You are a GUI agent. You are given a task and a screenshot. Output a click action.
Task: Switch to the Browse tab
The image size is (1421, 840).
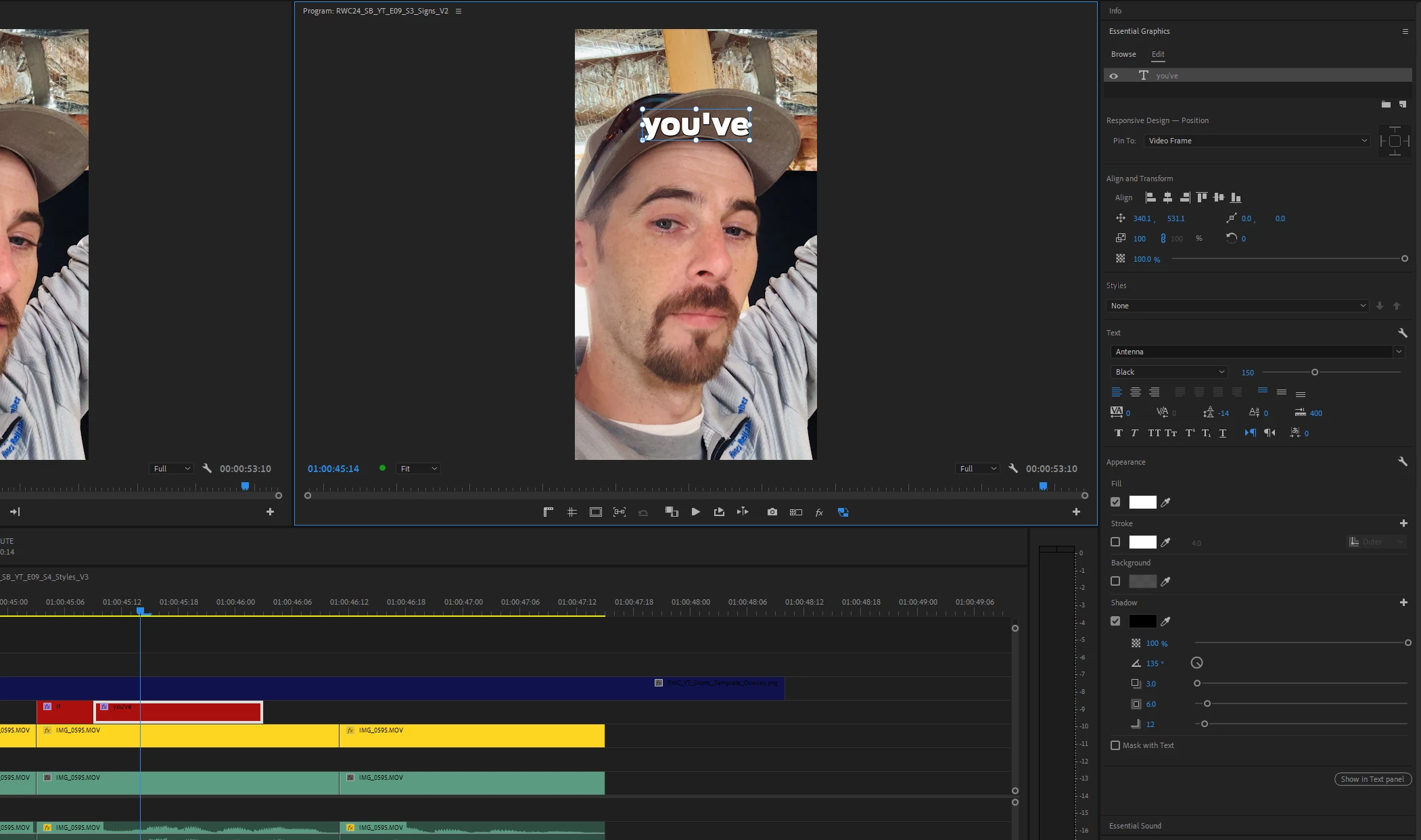click(x=1123, y=54)
